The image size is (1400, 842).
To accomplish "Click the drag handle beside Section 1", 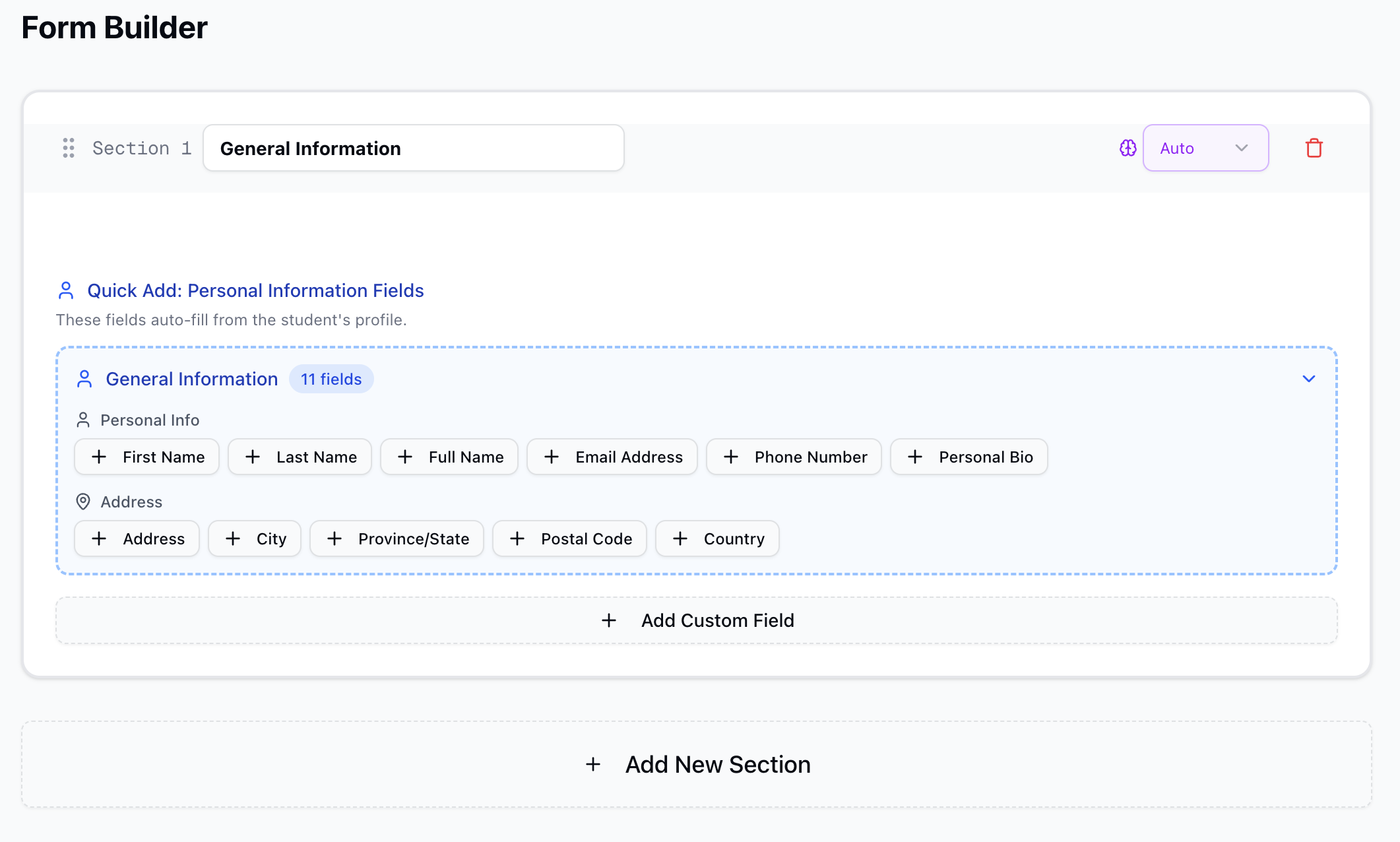I will point(68,148).
